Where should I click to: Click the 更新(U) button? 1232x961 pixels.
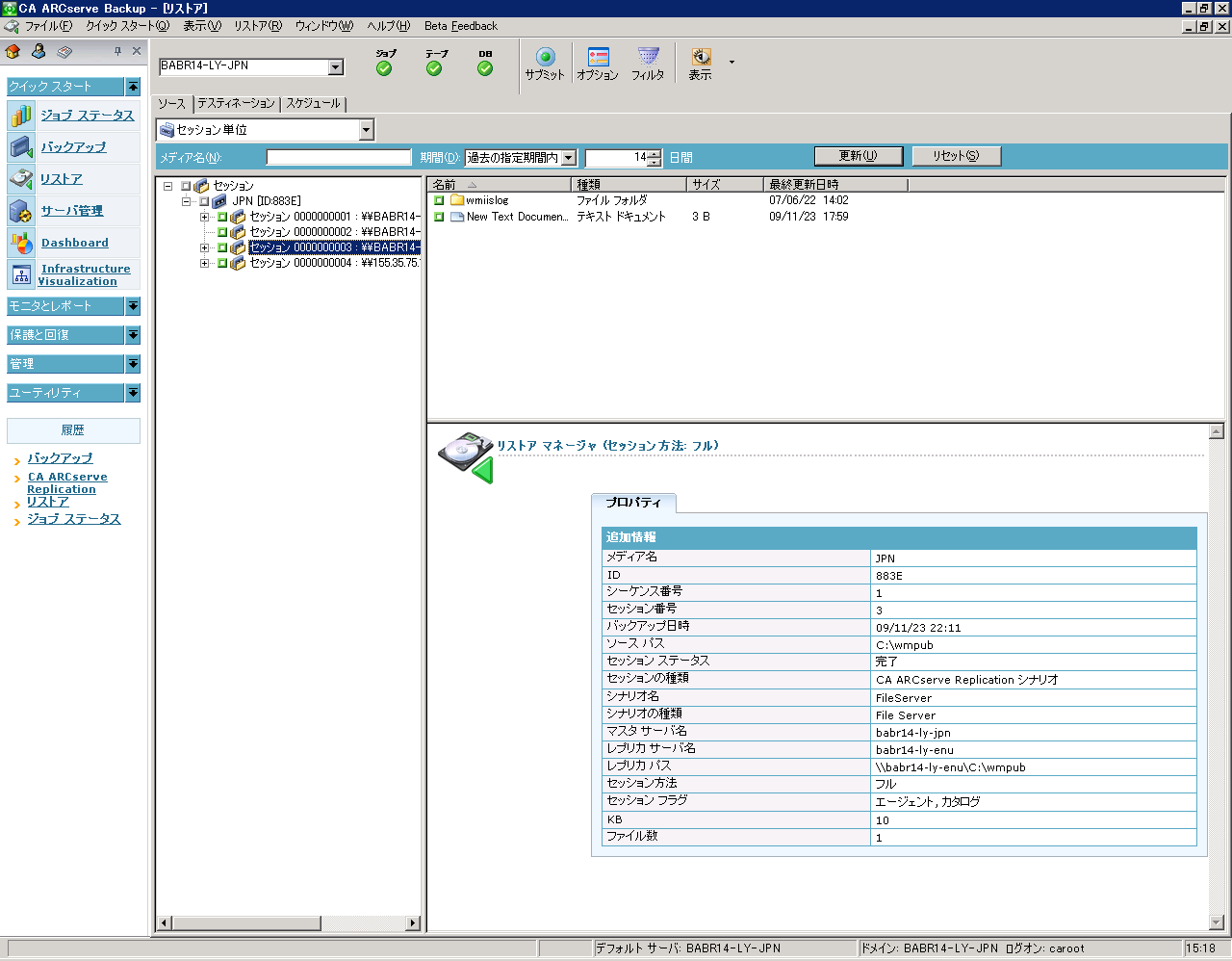tap(858, 156)
